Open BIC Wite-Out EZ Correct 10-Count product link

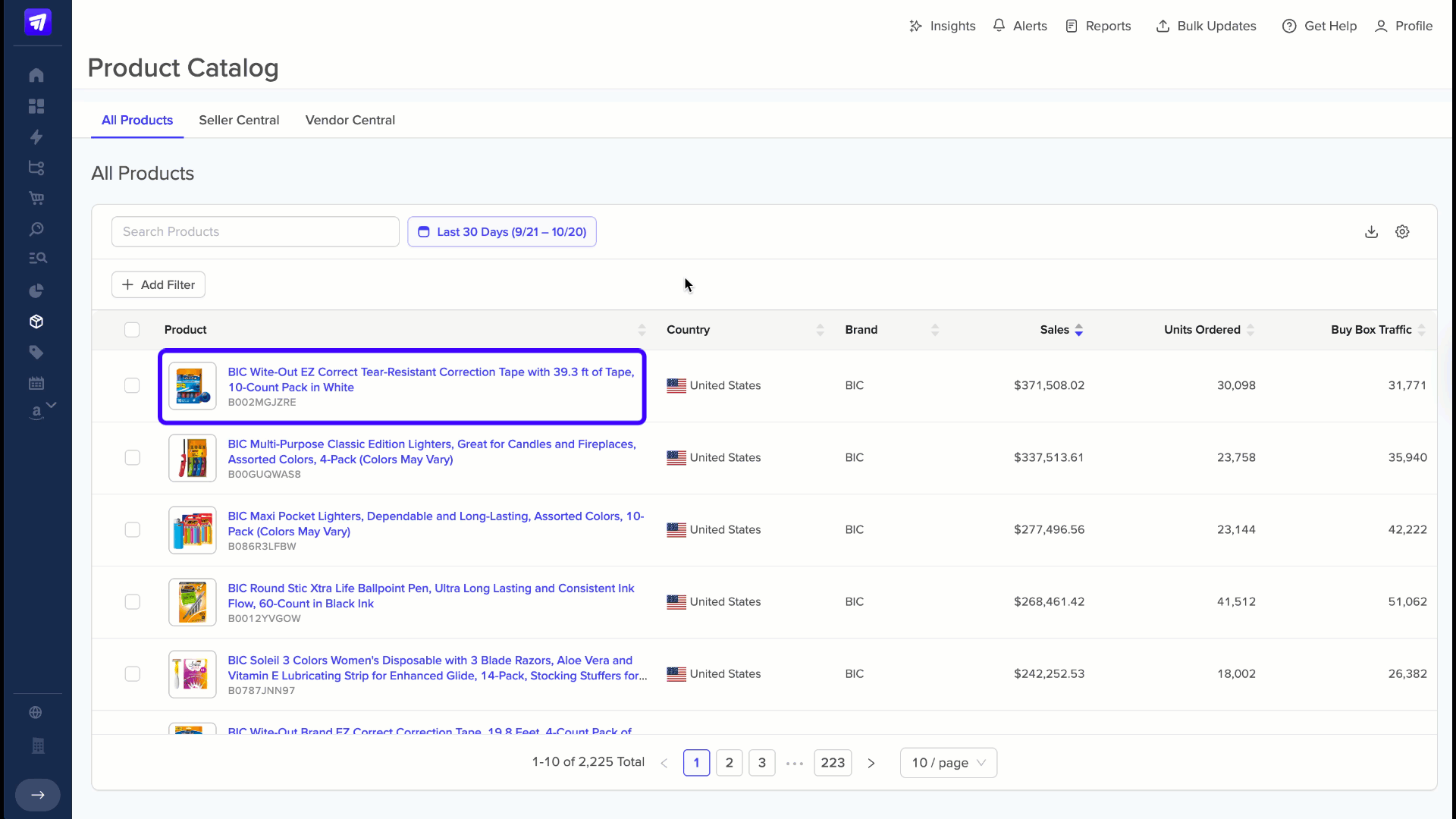coord(431,379)
